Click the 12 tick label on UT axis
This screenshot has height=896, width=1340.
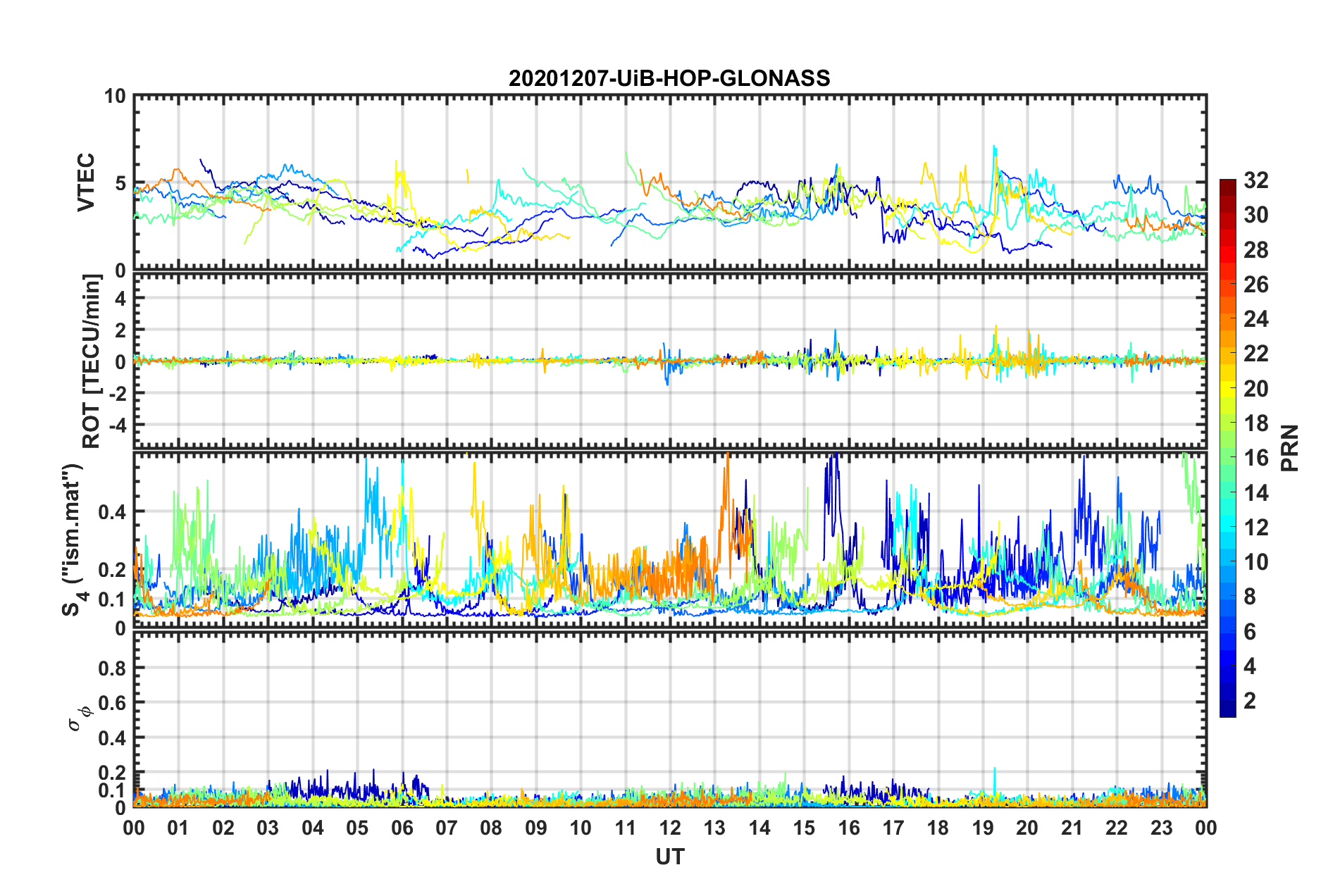tap(670, 828)
